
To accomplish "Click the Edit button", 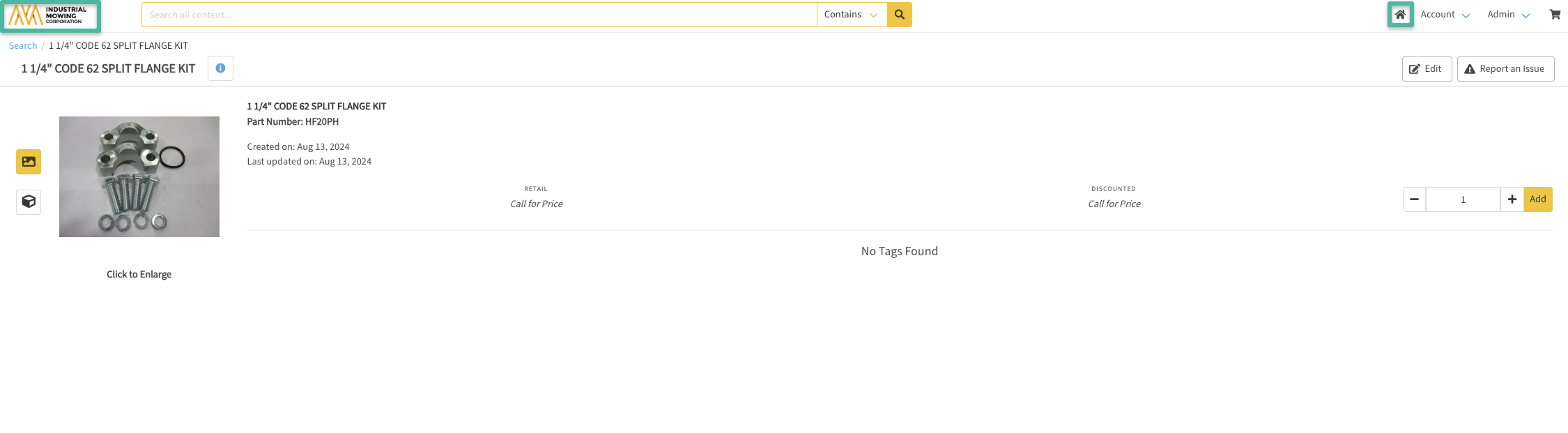I will 1427,69.
